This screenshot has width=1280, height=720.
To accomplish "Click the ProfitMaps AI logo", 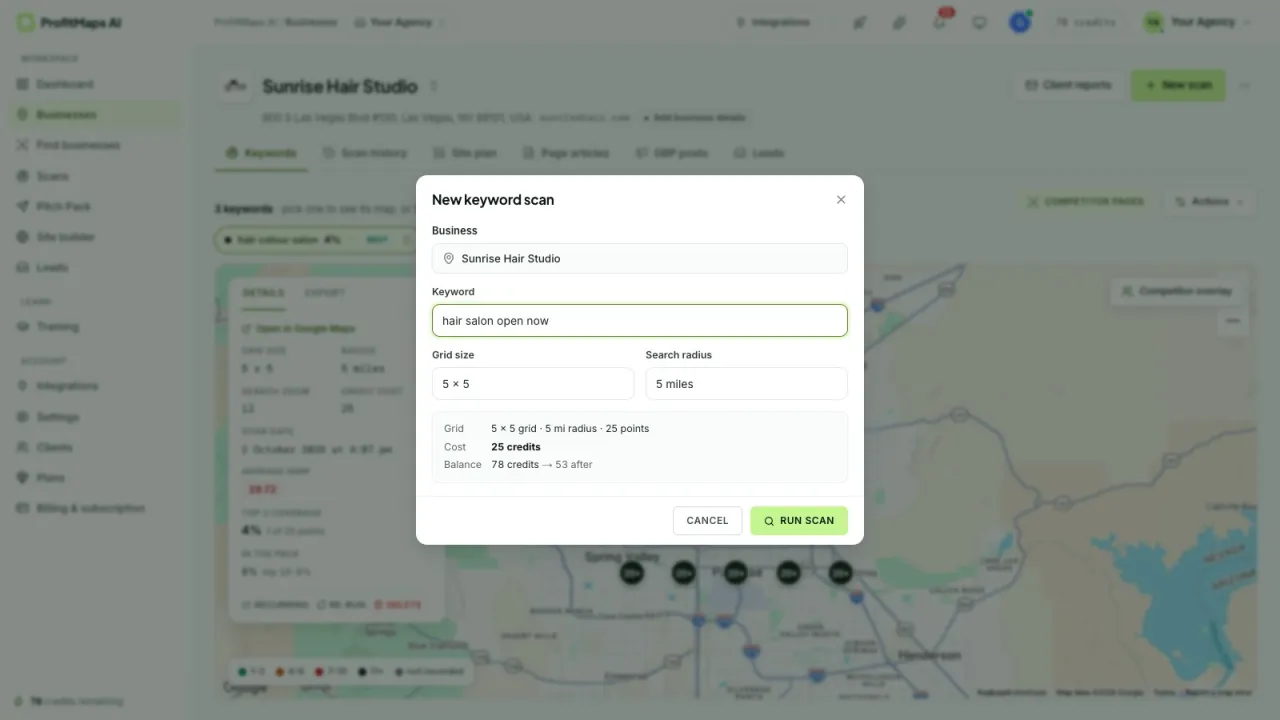I will click(70, 22).
